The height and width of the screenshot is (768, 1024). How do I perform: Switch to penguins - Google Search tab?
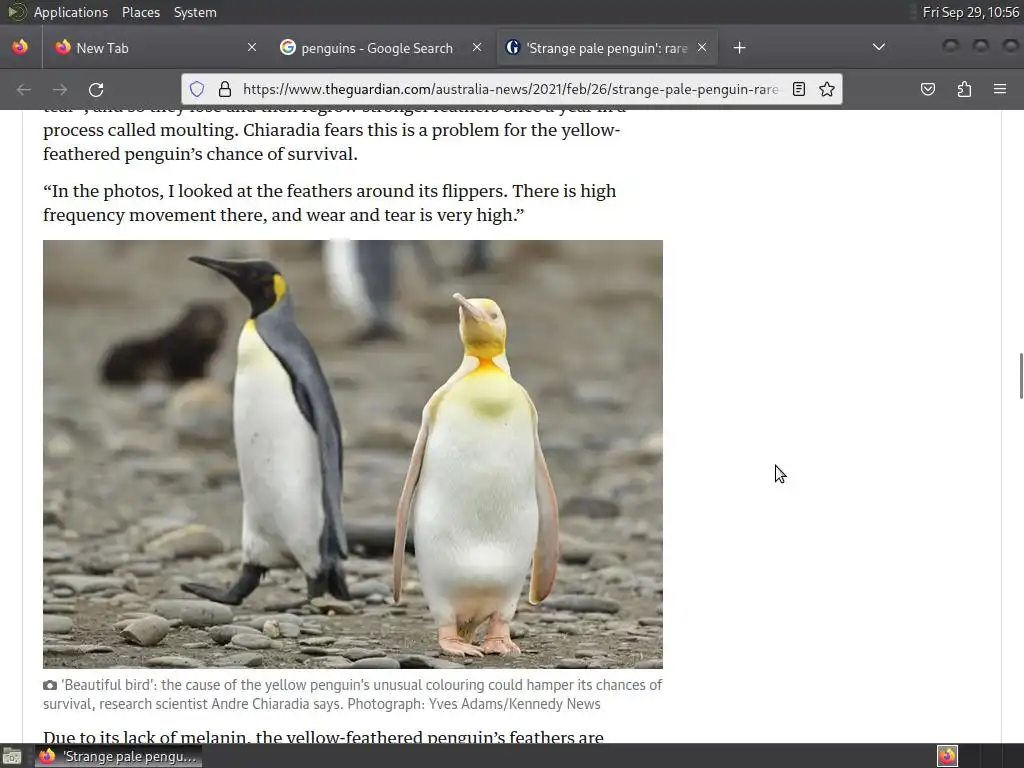point(381,48)
